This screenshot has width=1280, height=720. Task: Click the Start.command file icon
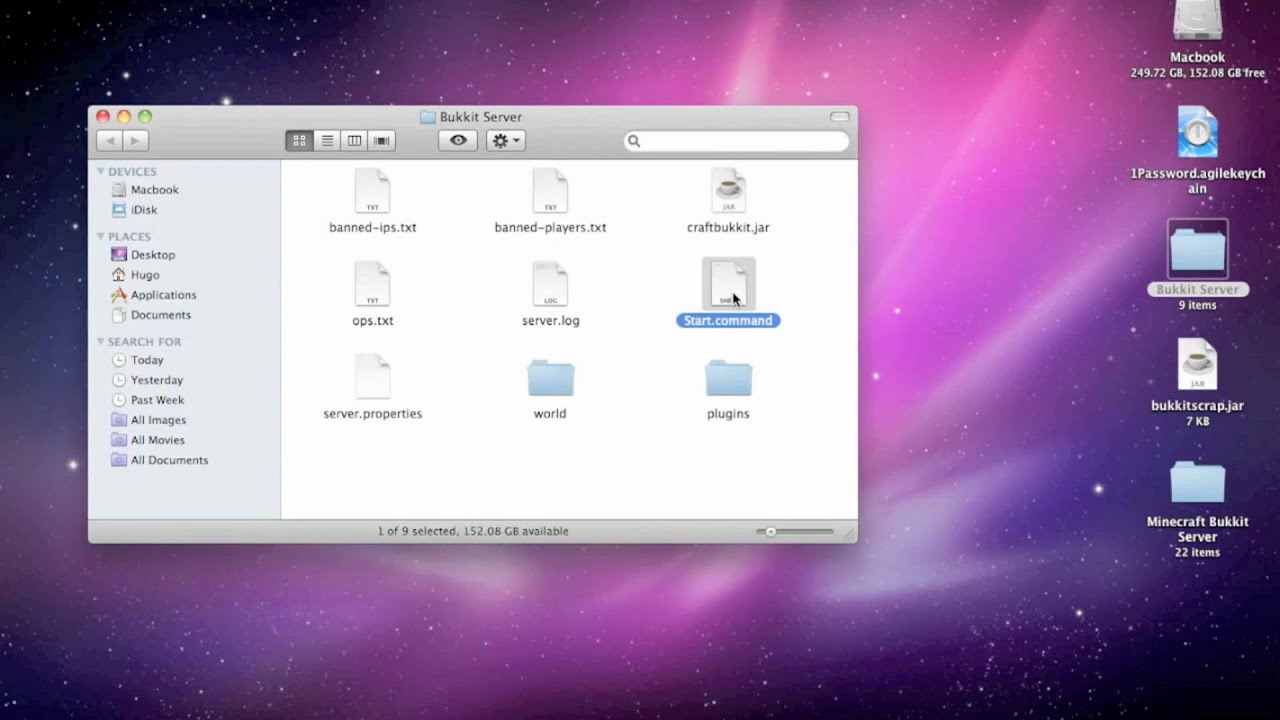point(728,283)
